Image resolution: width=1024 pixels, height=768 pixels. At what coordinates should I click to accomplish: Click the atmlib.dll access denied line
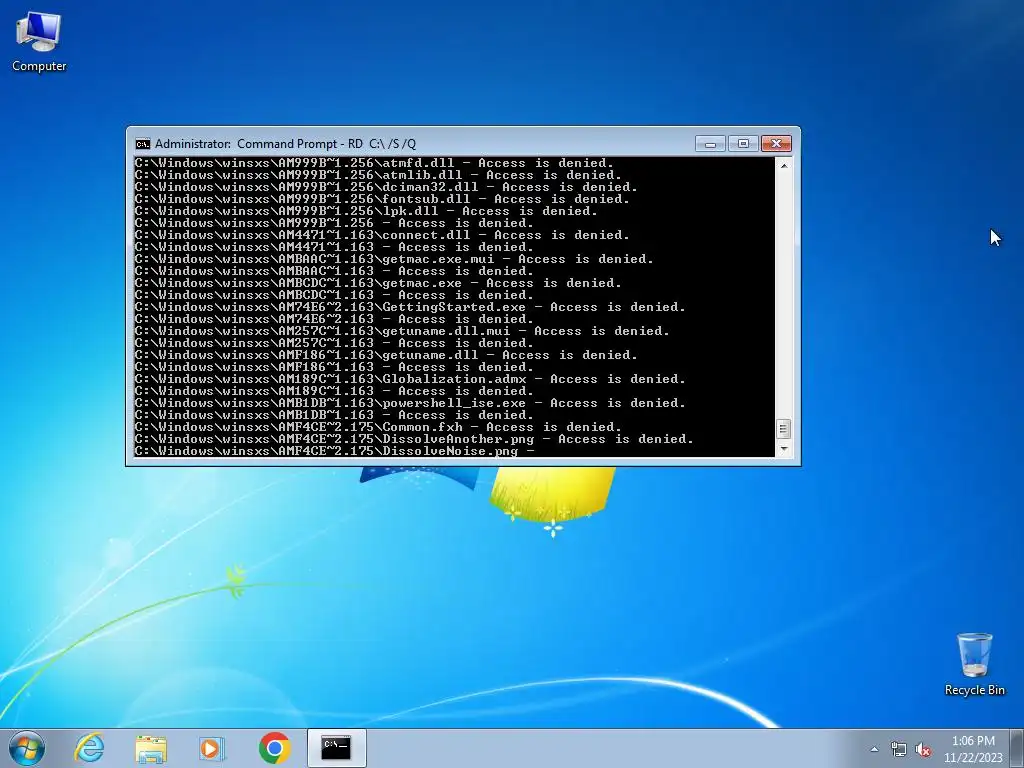(x=378, y=174)
